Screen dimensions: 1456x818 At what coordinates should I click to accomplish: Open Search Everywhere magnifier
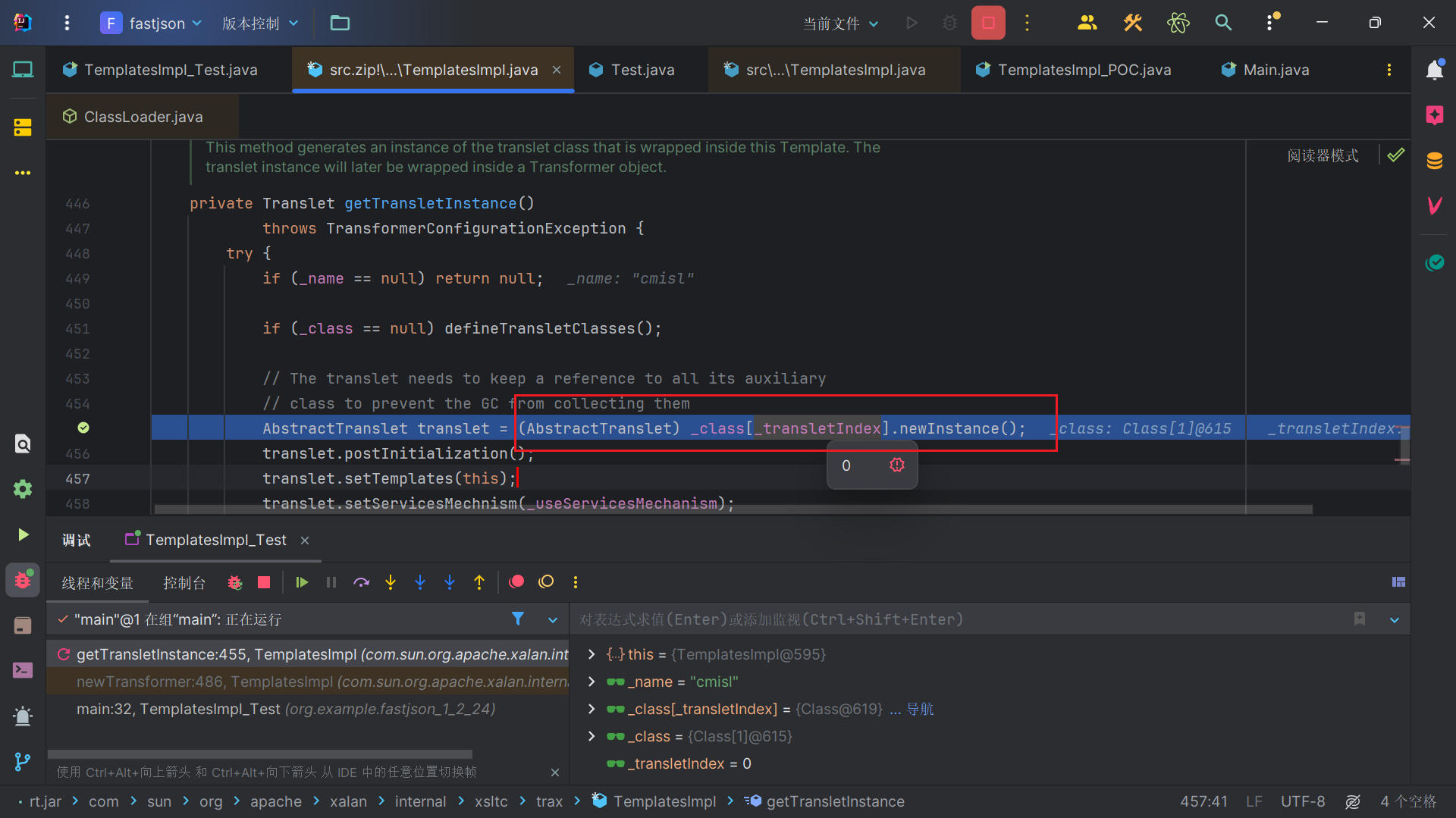coord(1223,23)
